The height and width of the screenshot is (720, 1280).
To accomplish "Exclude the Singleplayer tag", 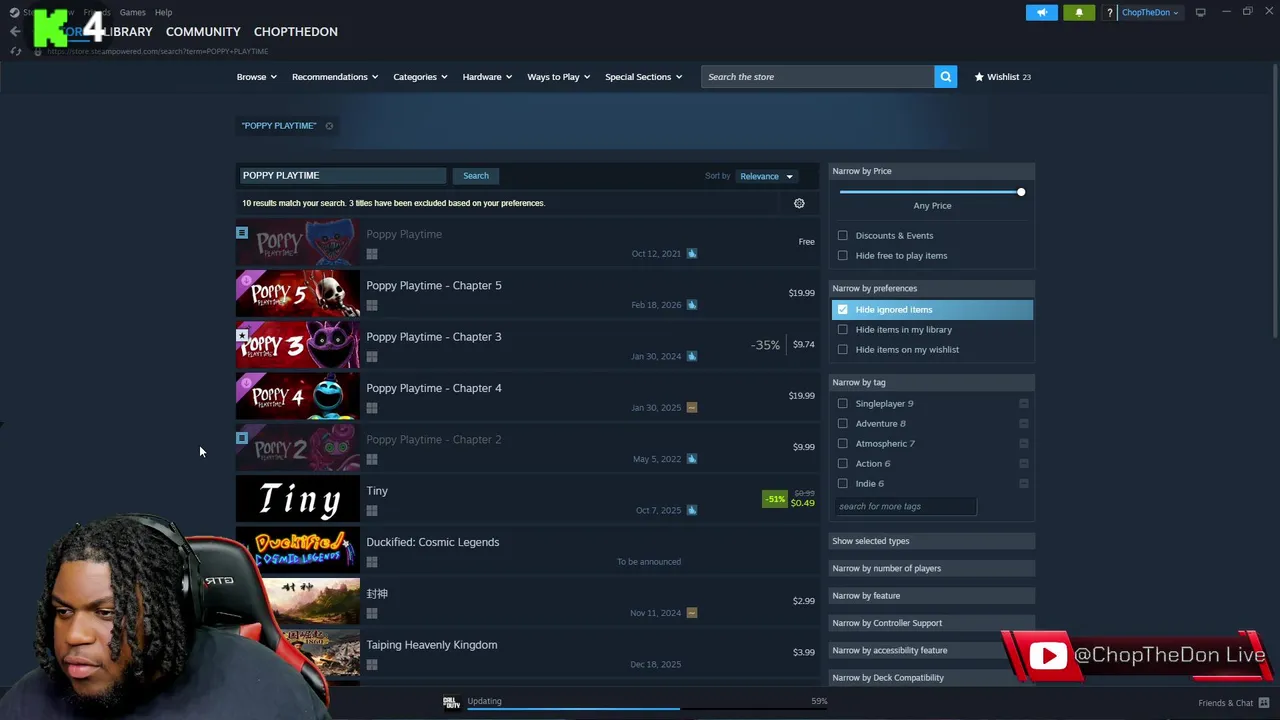I will (x=1024, y=403).
